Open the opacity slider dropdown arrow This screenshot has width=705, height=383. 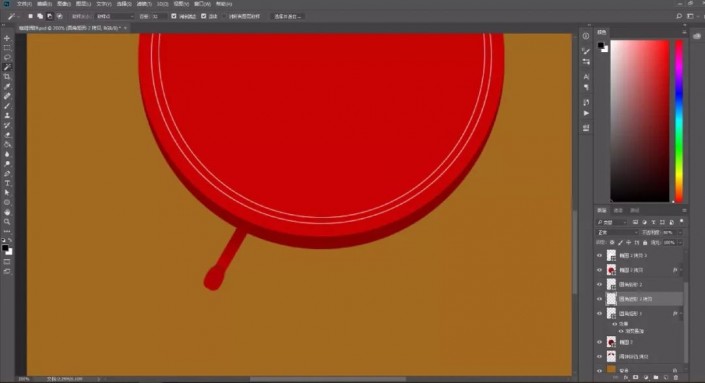(x=680, y=232)
